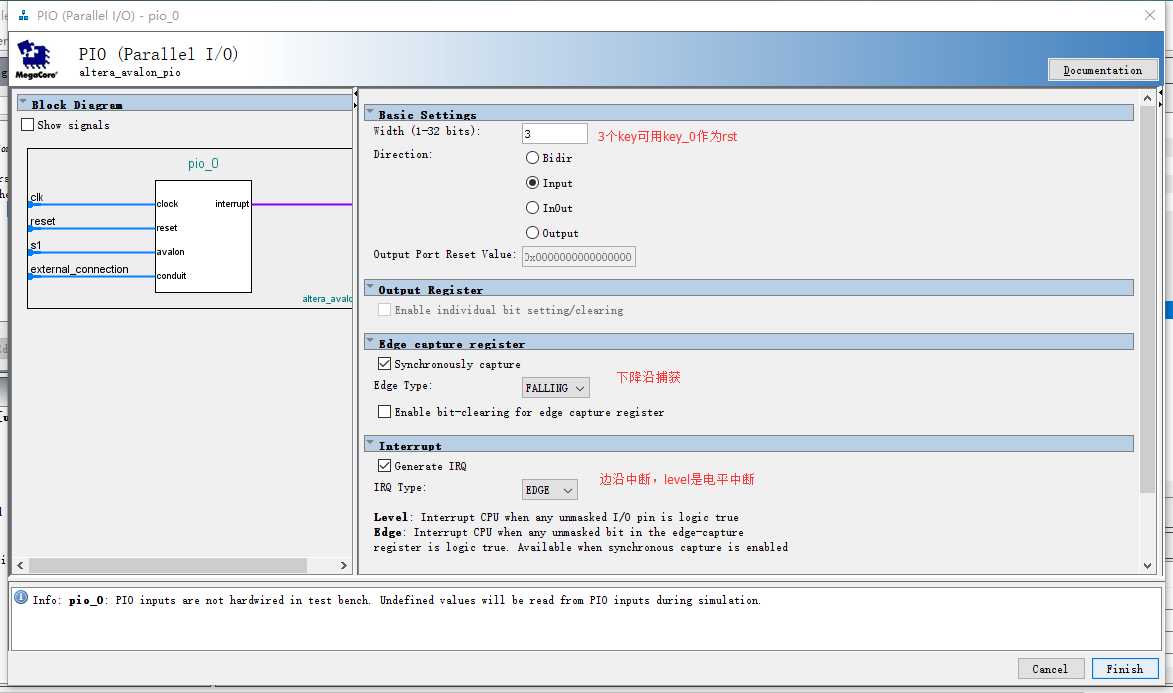Click the PIO window title icon
1173x693 pixels.
click(23, 15)
